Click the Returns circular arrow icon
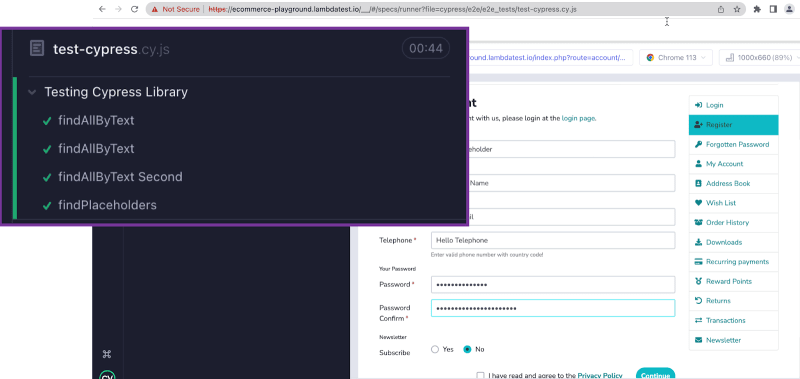This screenshot has width=800, height=379. (x=698, y=301)
